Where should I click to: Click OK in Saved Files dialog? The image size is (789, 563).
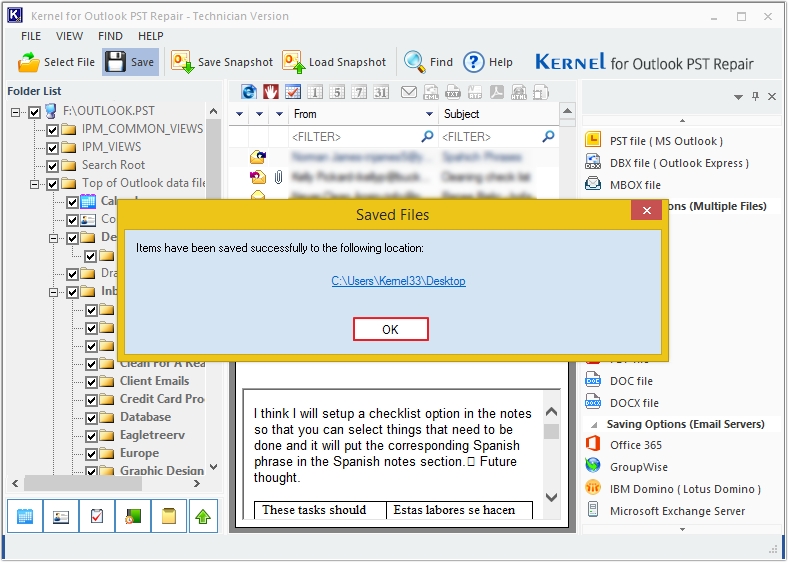390,329
